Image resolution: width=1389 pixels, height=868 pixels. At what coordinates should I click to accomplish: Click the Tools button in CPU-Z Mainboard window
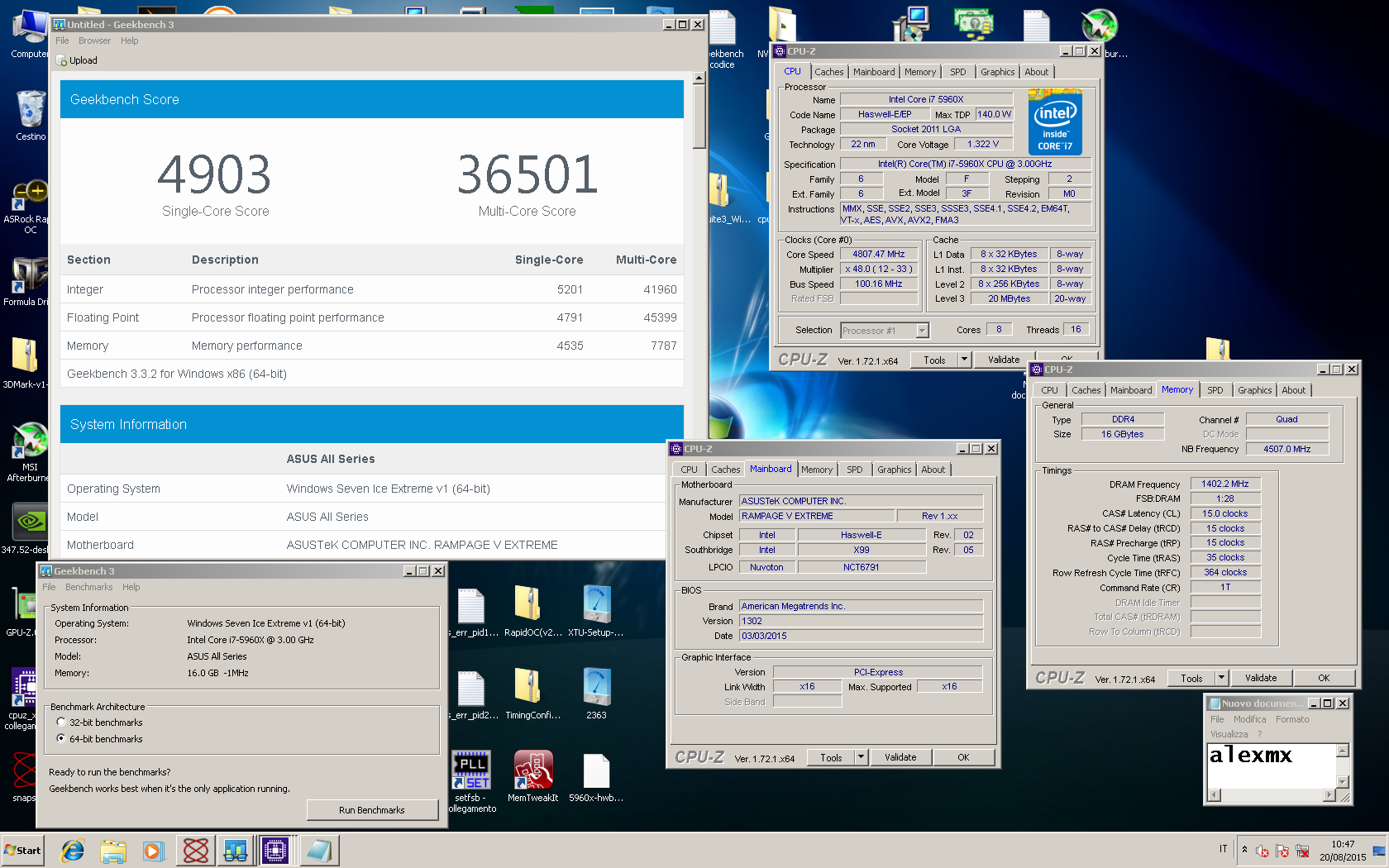(831, 757)
